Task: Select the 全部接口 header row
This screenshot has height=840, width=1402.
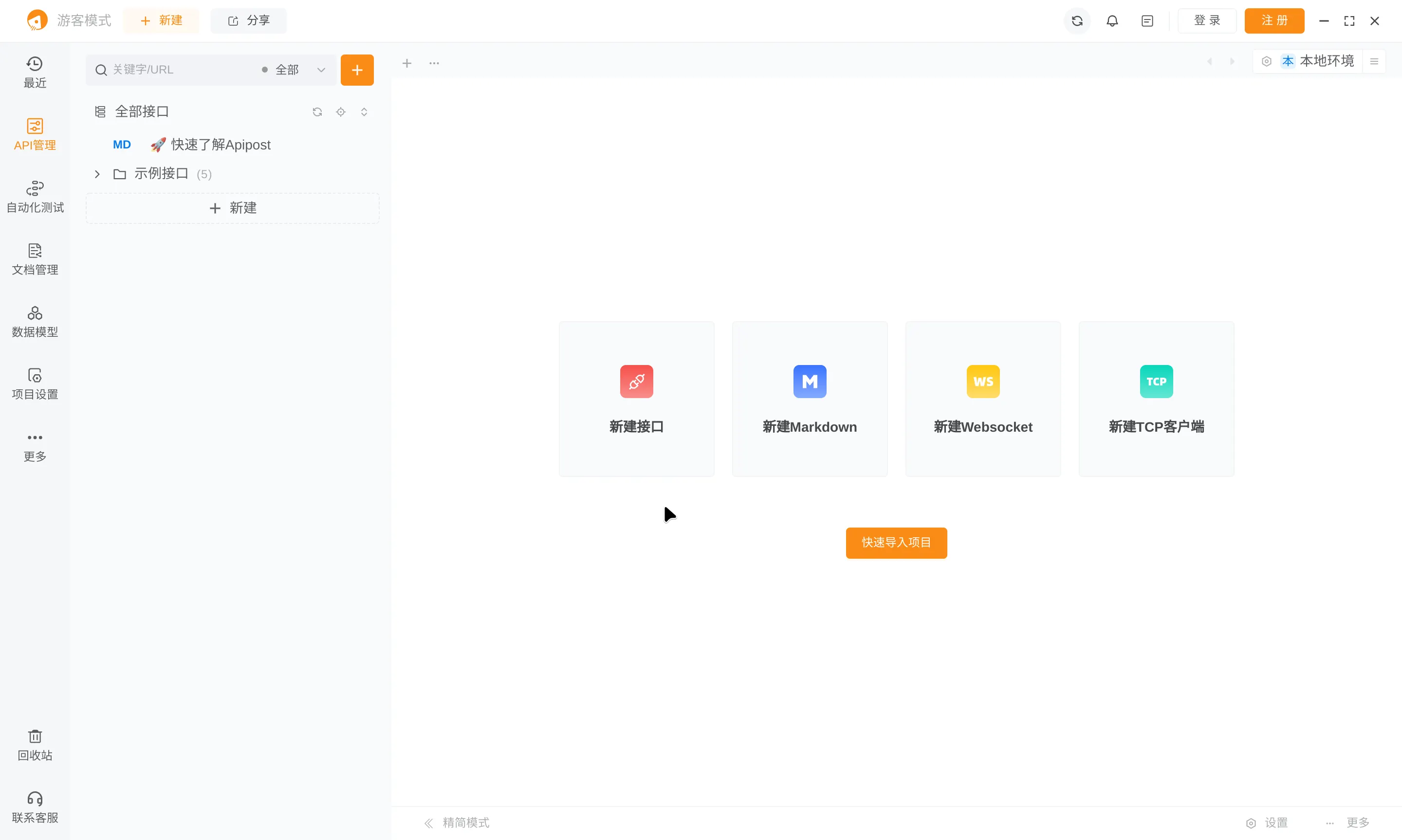Action: 232,112
